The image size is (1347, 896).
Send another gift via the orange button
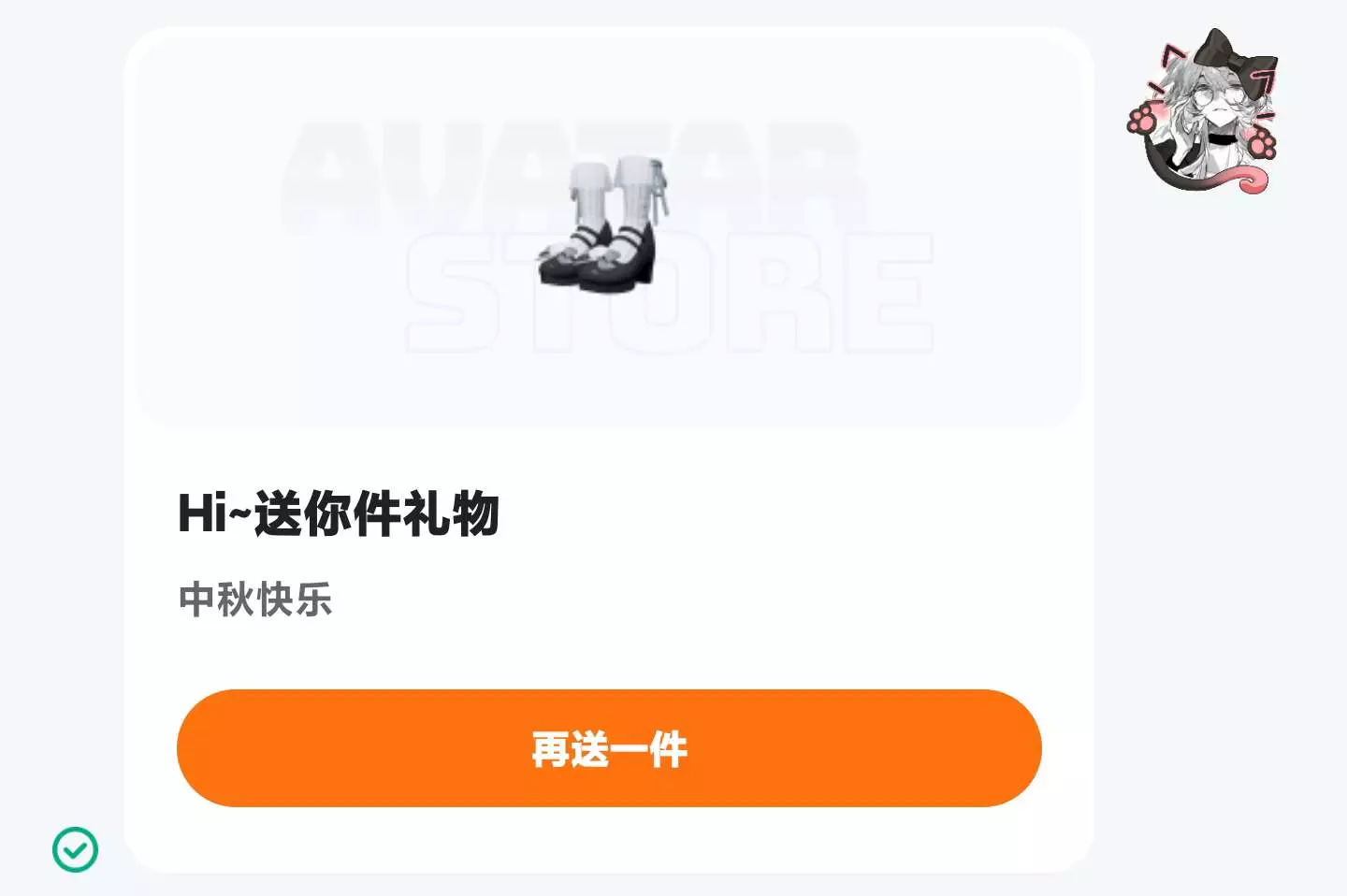[609, 748]
